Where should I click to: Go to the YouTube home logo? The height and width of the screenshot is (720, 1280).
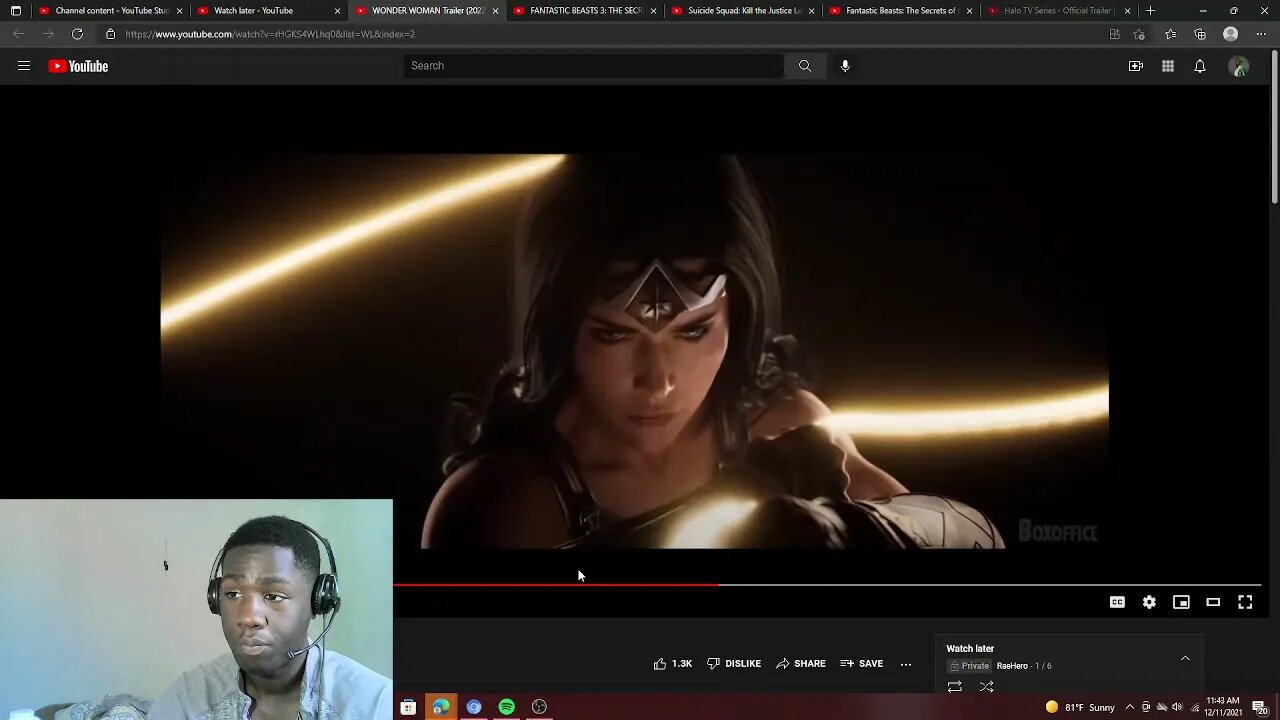(x=78, y=66)
